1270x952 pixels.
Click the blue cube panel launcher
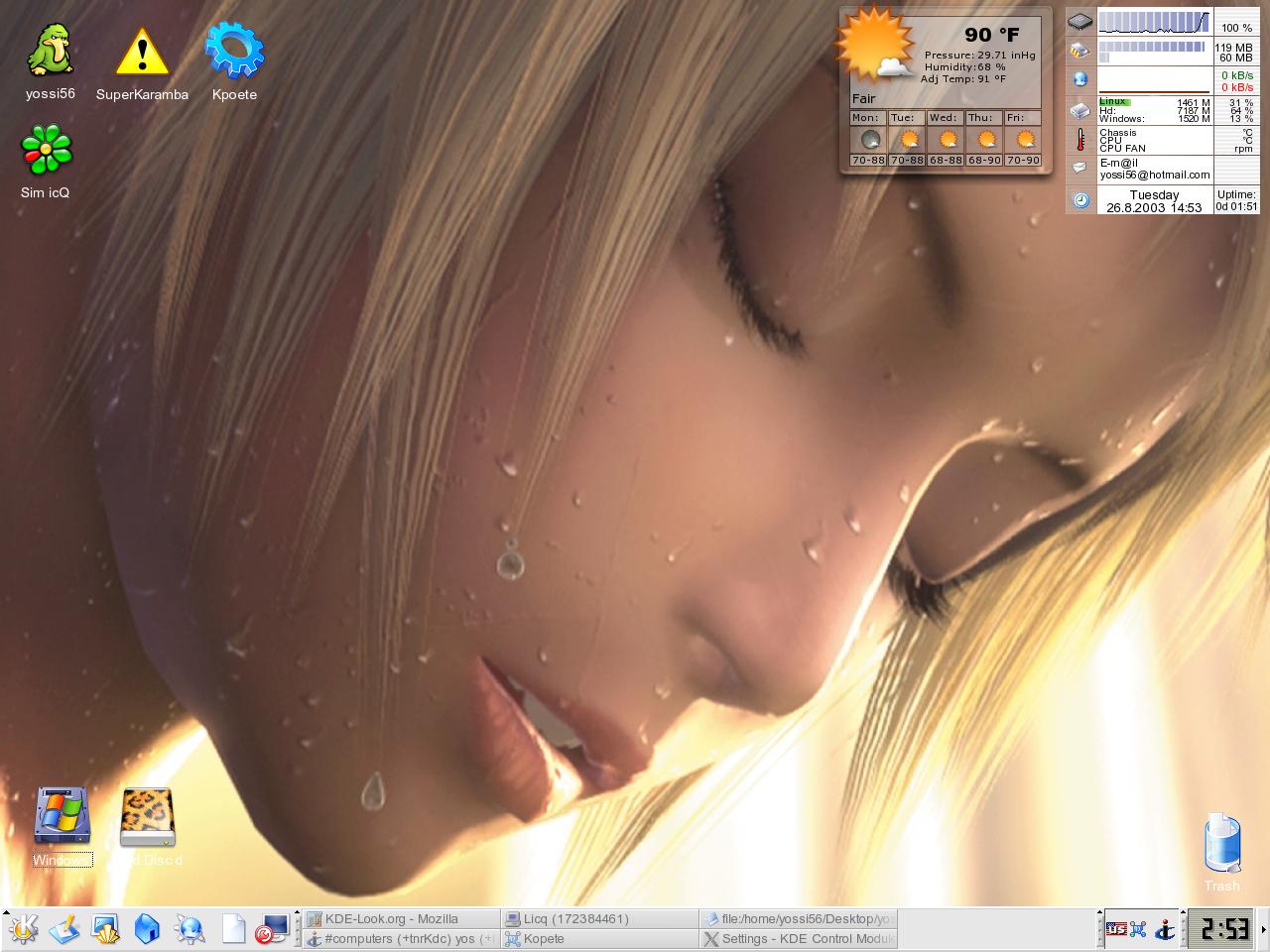[147, 929]
